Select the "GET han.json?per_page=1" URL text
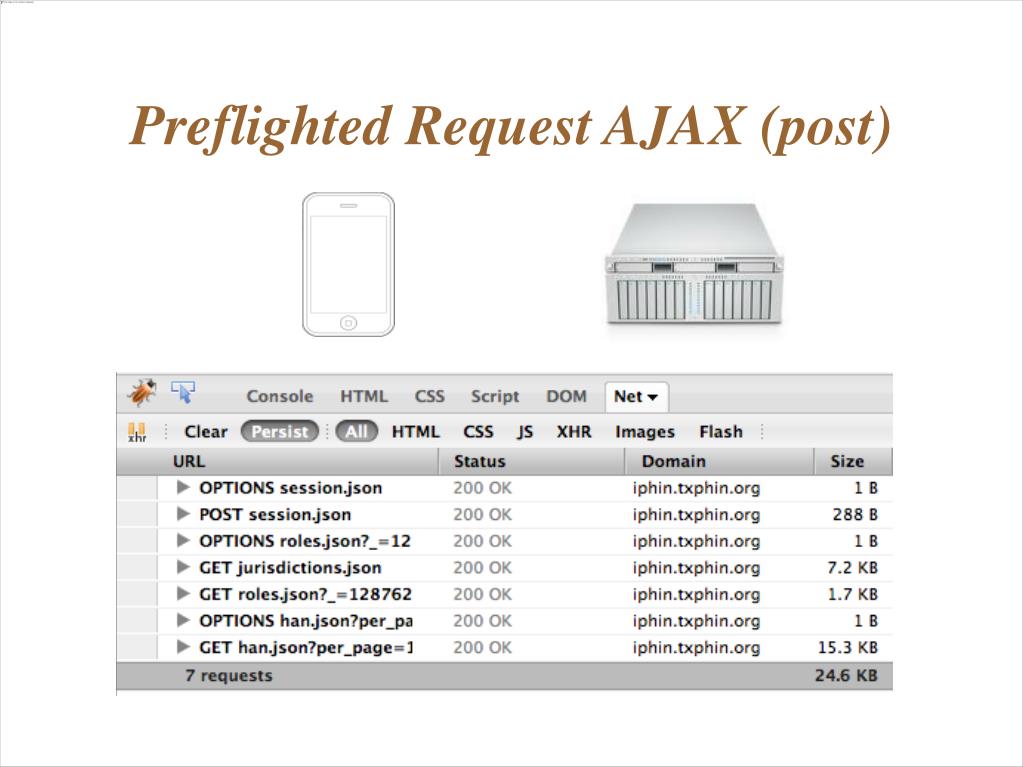This screenshot has width=1023, height=767. click(306, 648)
